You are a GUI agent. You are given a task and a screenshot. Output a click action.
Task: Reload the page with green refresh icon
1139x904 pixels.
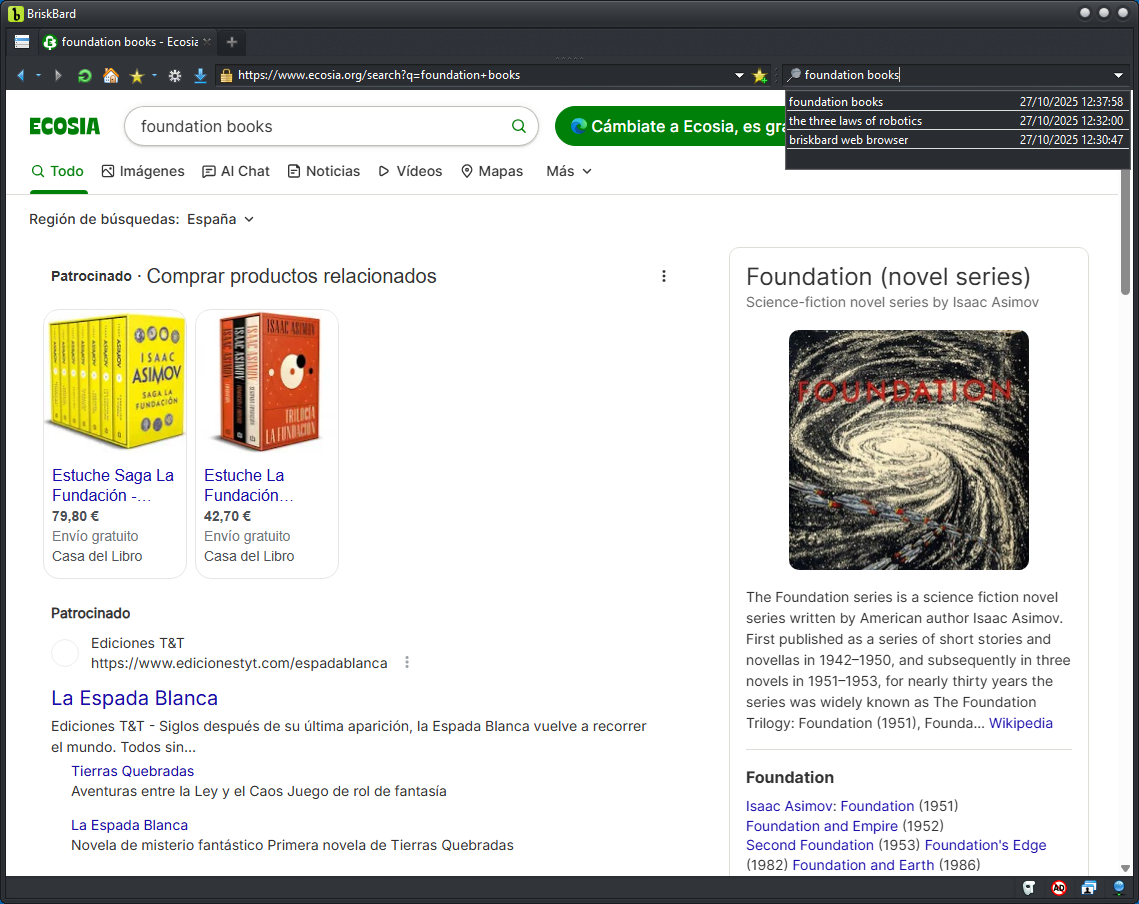point(85,75)
